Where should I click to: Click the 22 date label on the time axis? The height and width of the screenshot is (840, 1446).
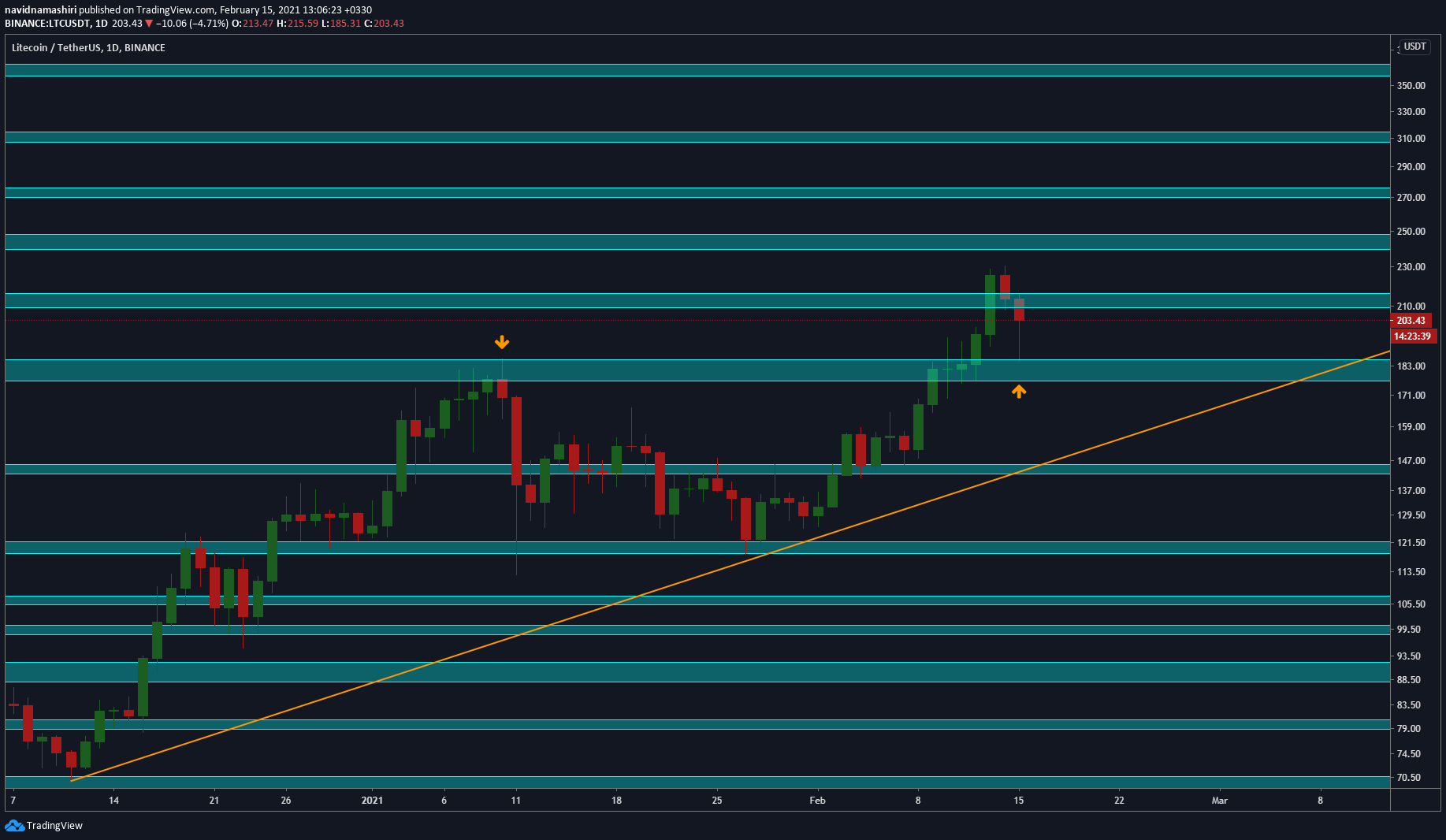tap(1119, 801)
